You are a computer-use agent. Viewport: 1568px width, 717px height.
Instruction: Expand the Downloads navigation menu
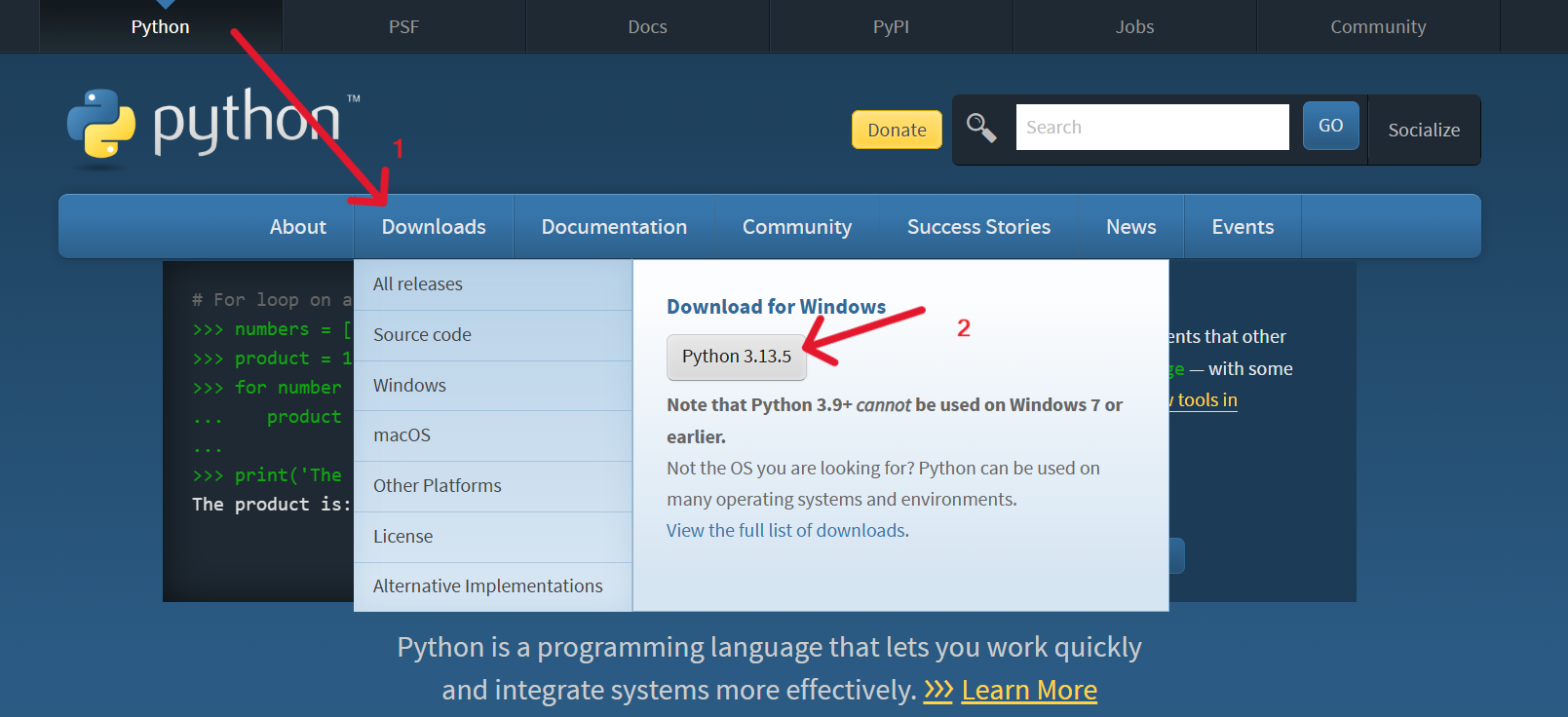pyautogui.click(x=434, y=227)
